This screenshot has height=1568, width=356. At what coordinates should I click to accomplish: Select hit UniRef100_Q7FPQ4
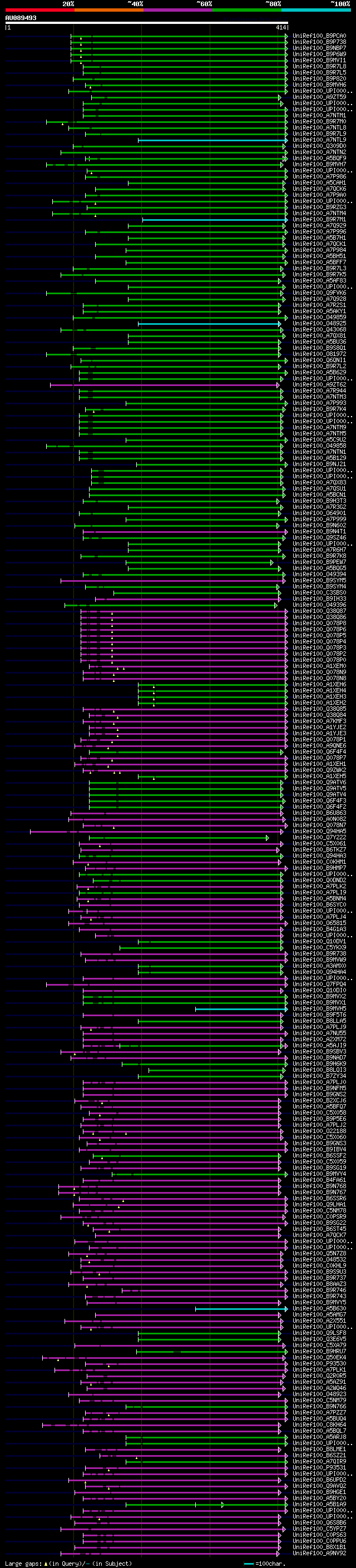coord(319,985)
